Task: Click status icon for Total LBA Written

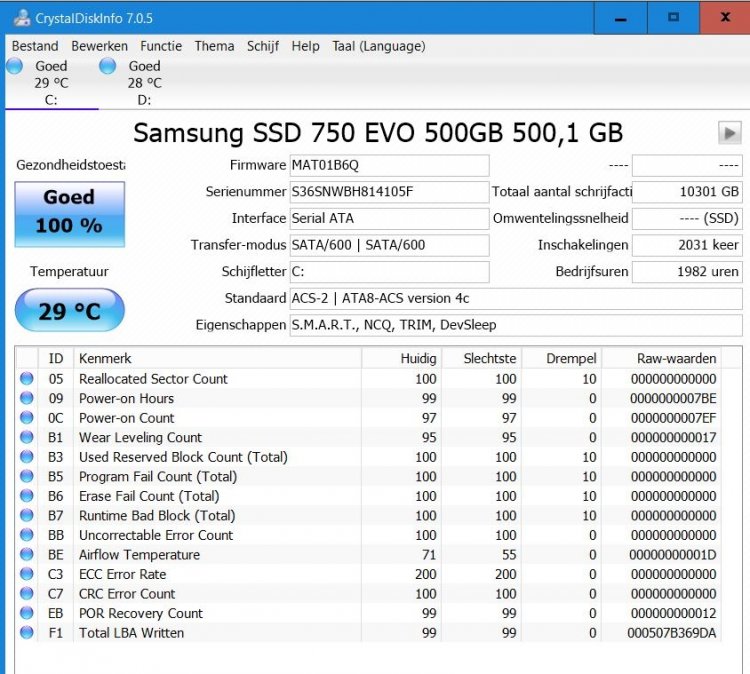Action: [x=26, y=633]
